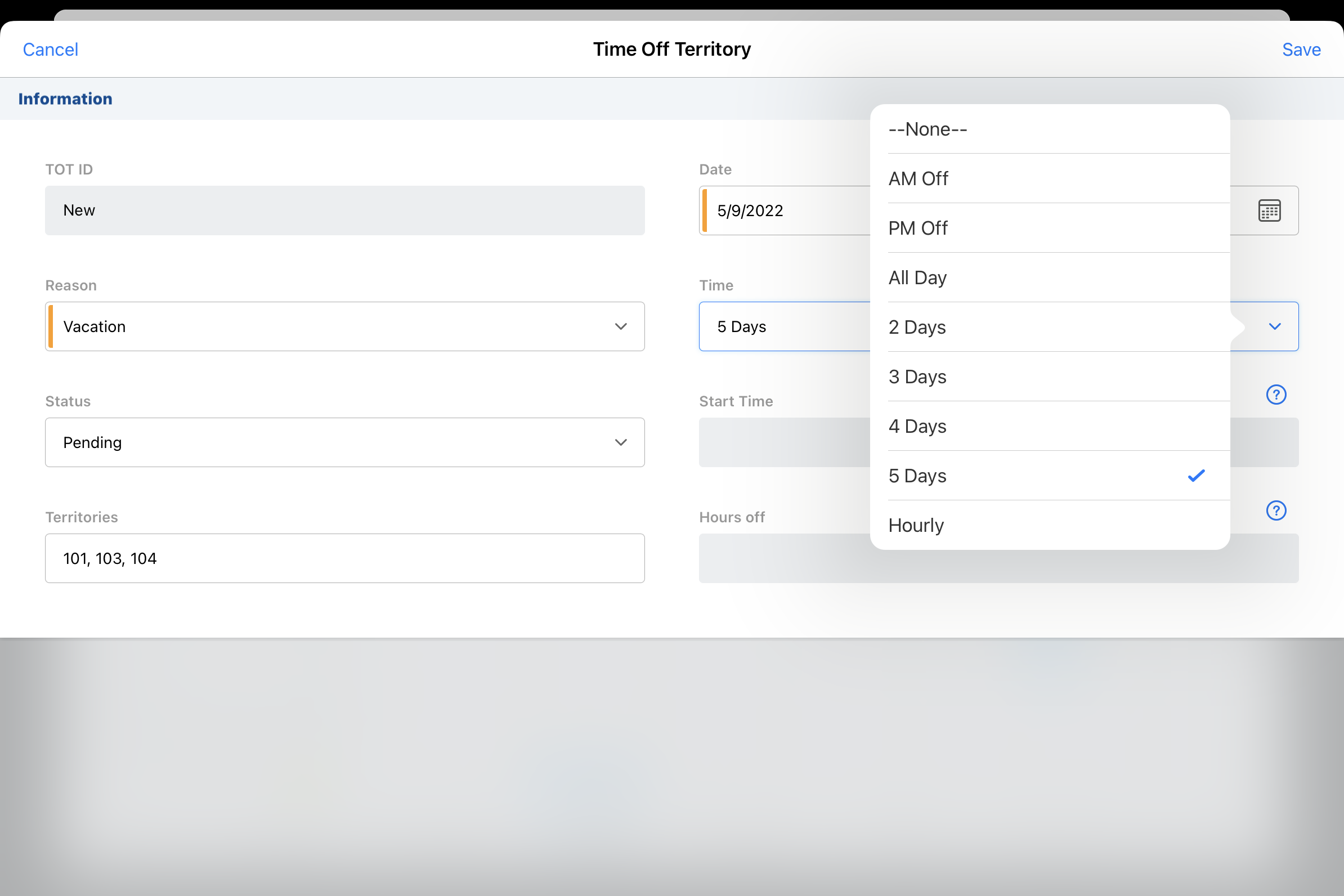Viewport: 1344px width, 896px height.
Task: Expand the Status dropdown chevron
Action: click(x=621, y=442)
